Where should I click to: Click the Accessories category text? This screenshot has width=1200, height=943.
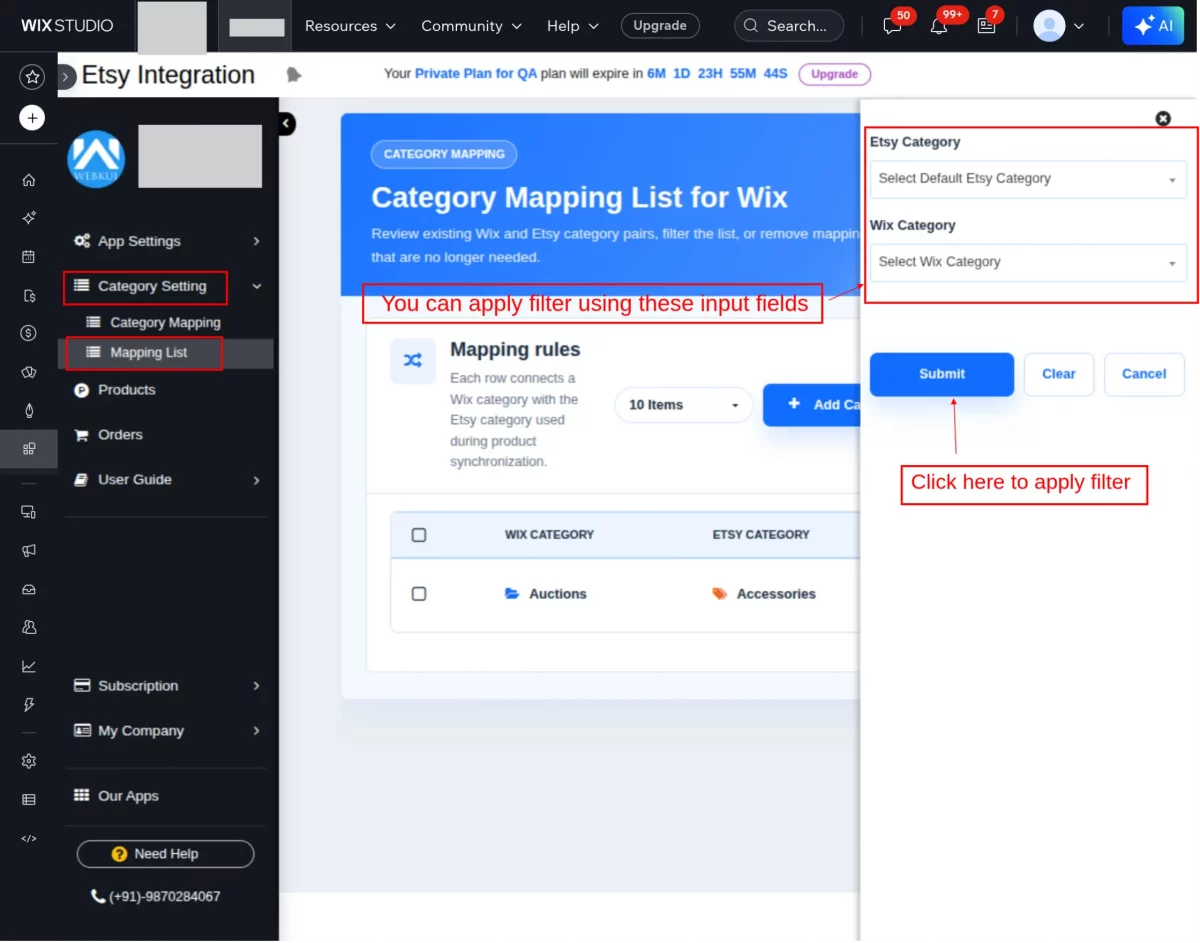(776, 594)
